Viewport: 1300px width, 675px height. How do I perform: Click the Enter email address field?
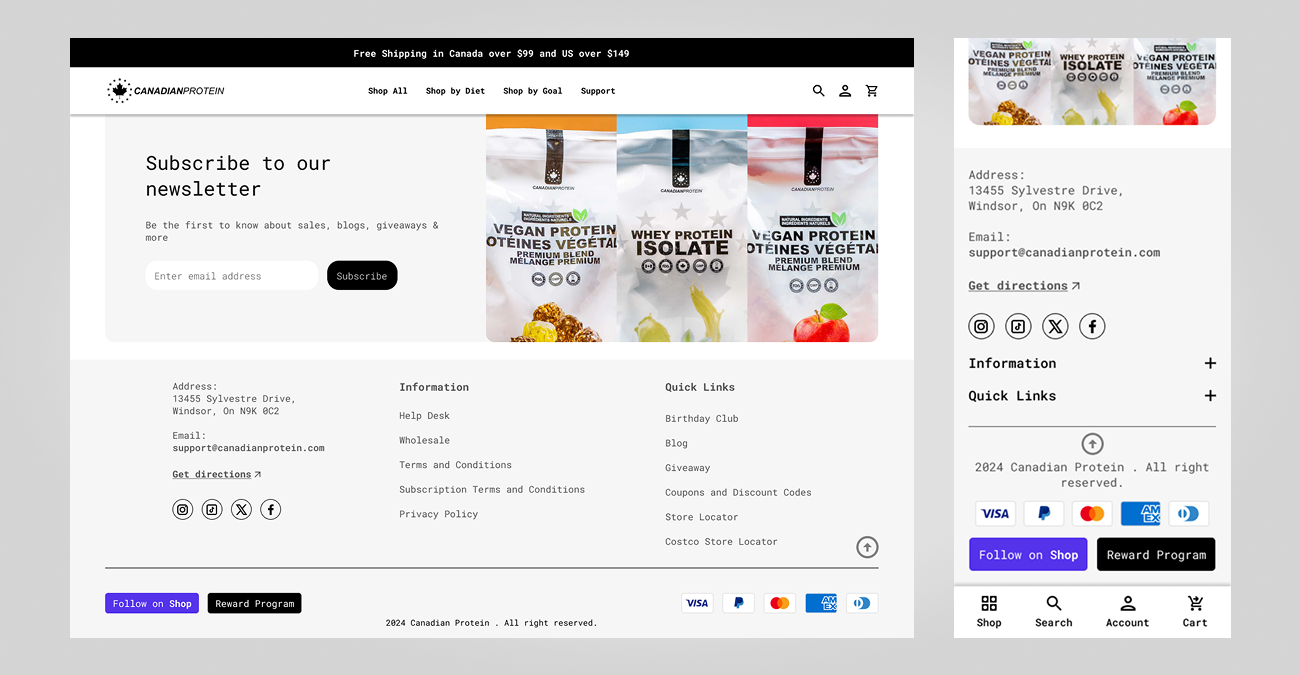click(232, 276)
